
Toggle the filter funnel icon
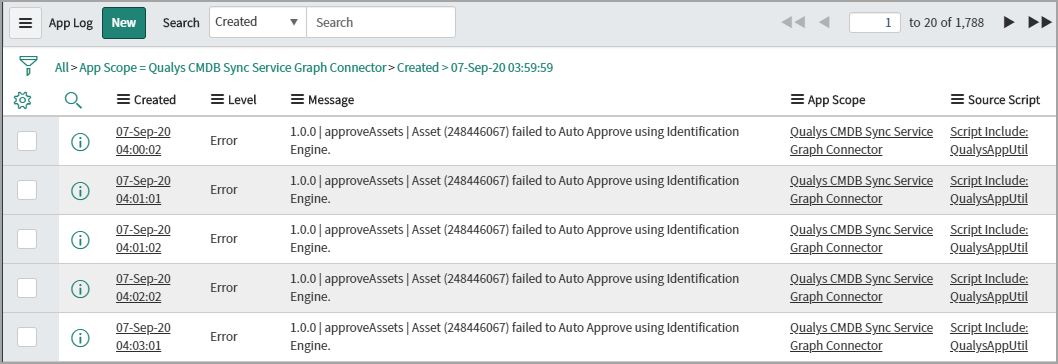coord(28,66)
